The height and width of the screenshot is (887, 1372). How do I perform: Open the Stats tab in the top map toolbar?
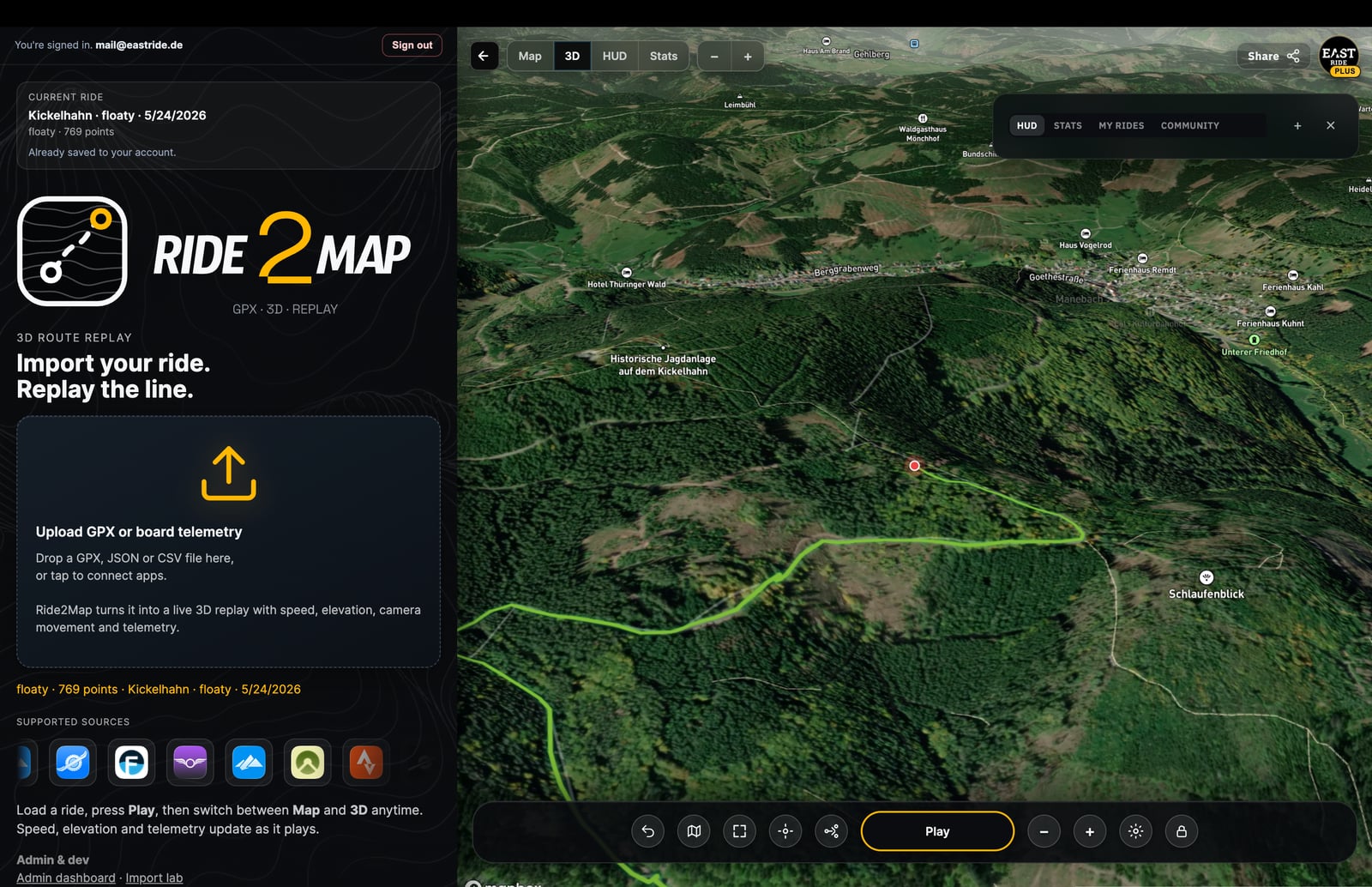point(663,56)
